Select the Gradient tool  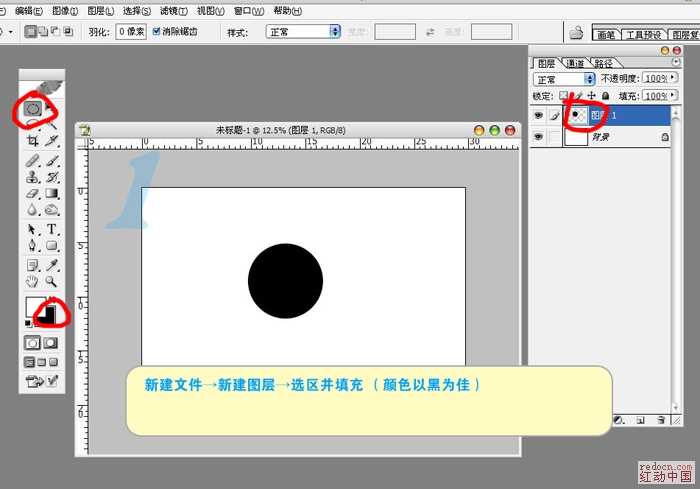[52, 193]
